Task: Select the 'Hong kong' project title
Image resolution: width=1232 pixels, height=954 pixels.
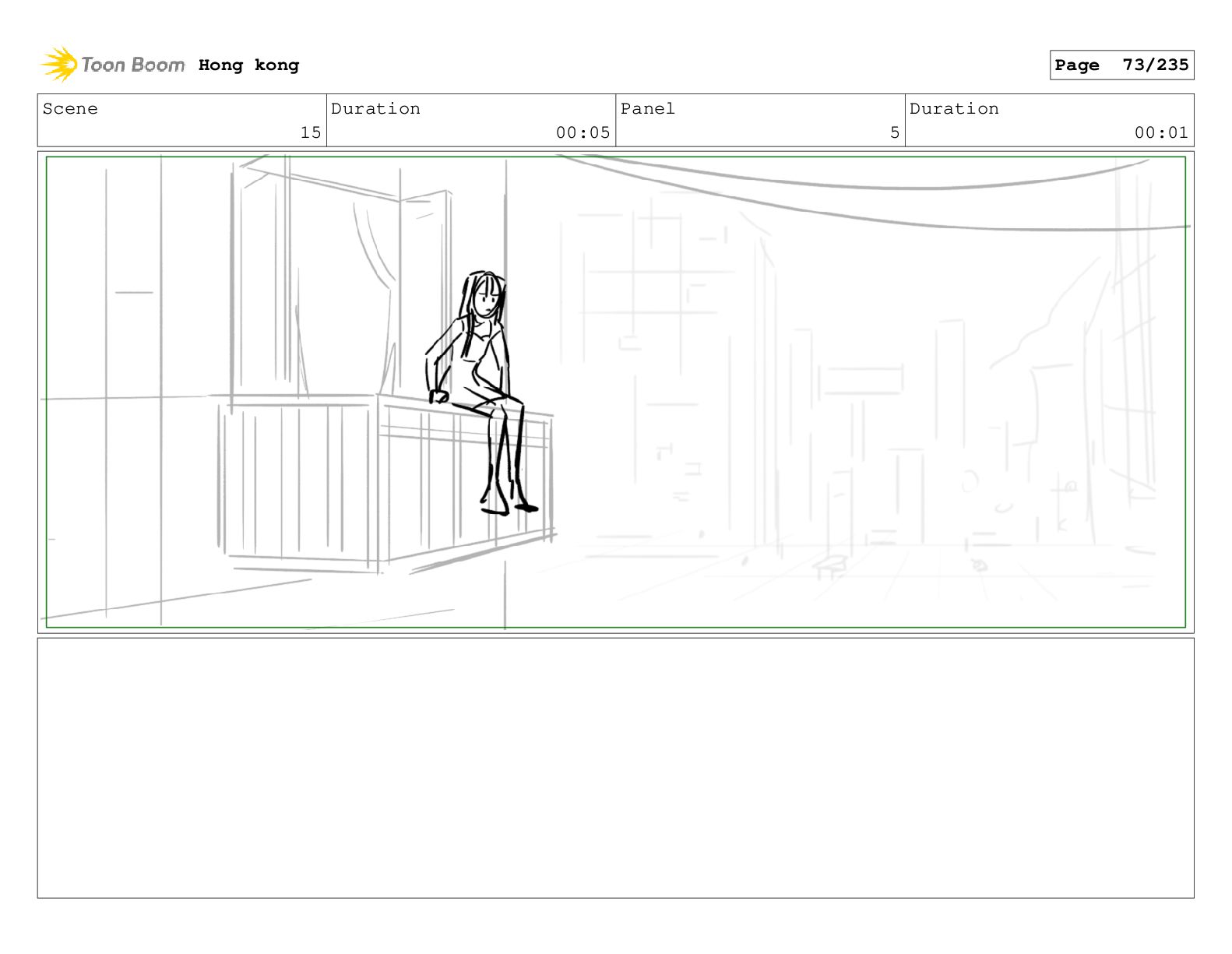Action: click(x=248, y=65)
